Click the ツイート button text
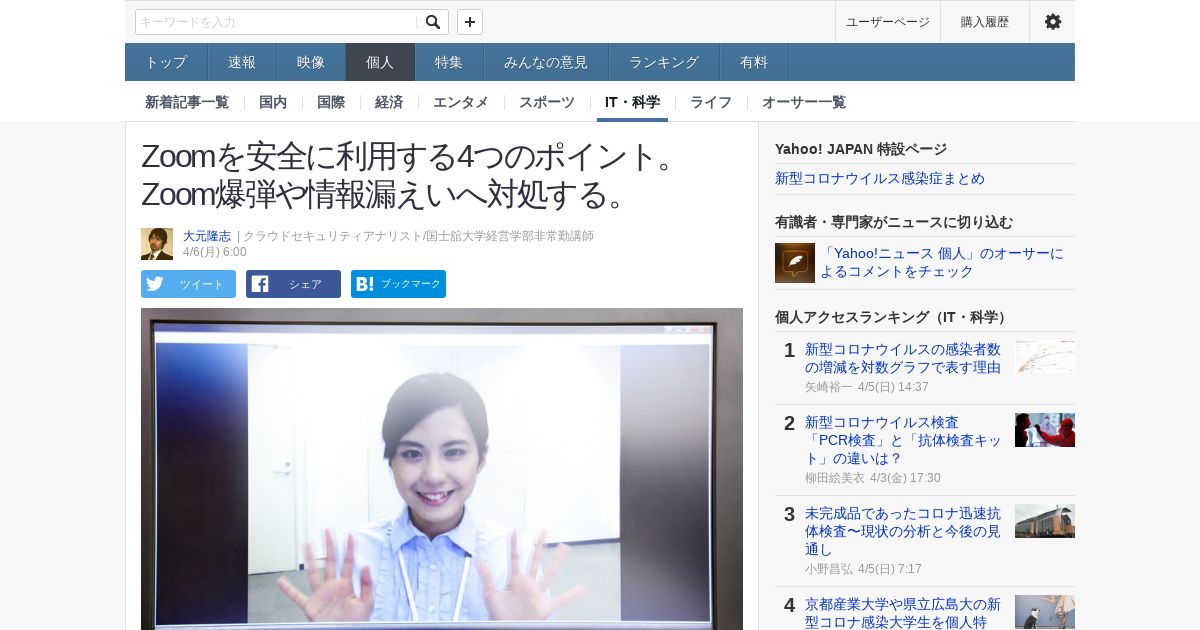 click(x=202, y=284)
